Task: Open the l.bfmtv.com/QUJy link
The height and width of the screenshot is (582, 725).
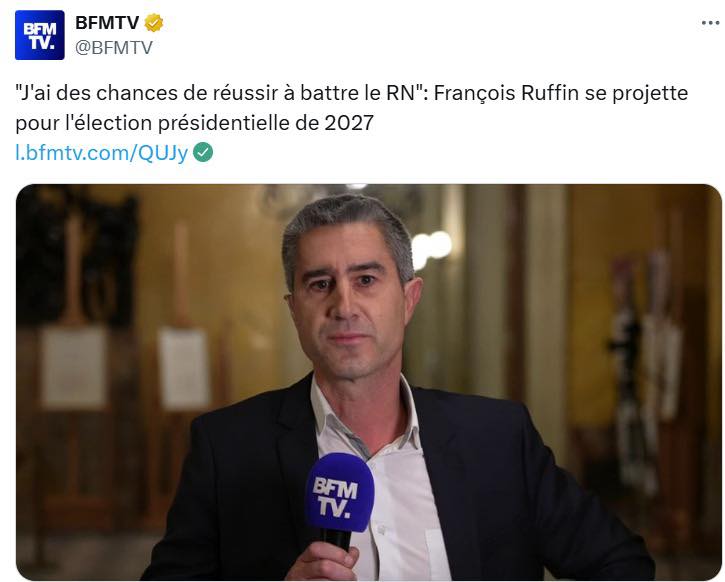Action: pos(102,153)
